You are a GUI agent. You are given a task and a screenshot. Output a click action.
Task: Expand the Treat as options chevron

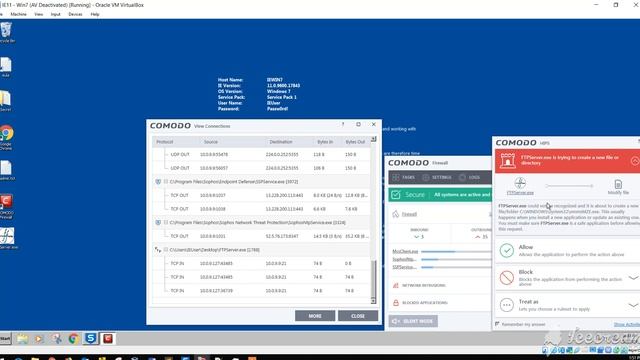[633, 305]
